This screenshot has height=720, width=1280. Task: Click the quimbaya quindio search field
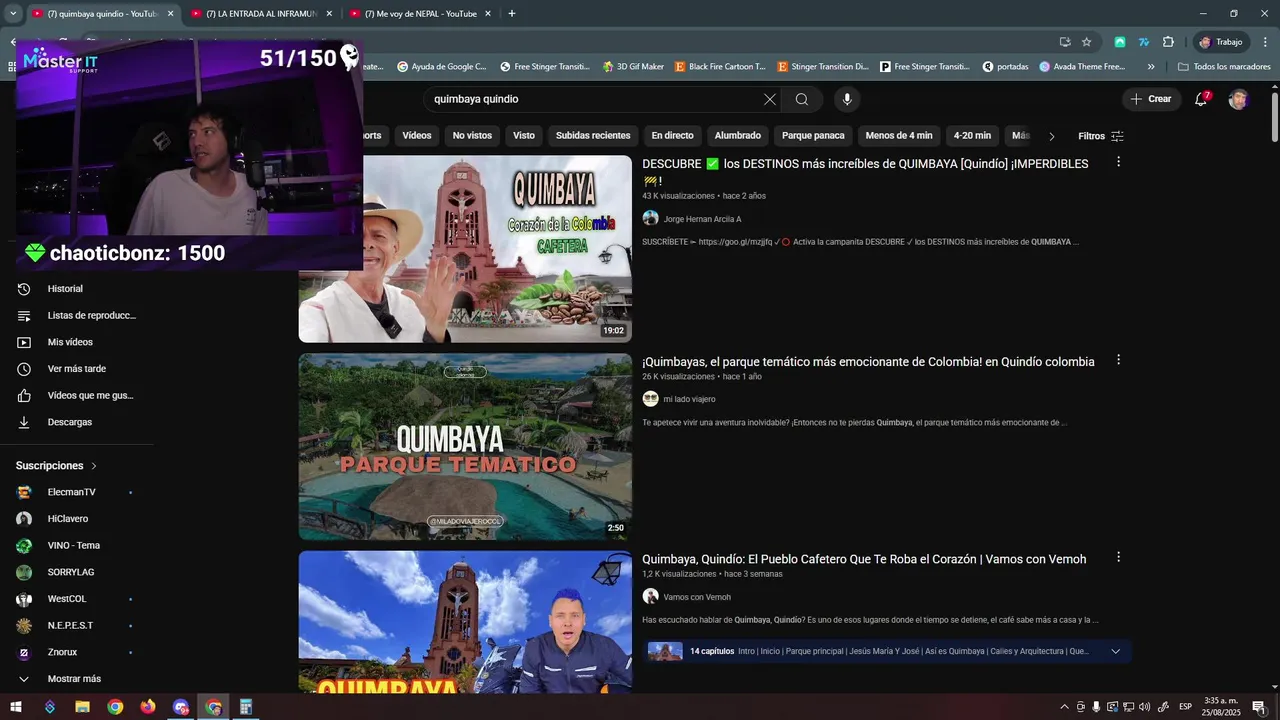click(590, 99)
